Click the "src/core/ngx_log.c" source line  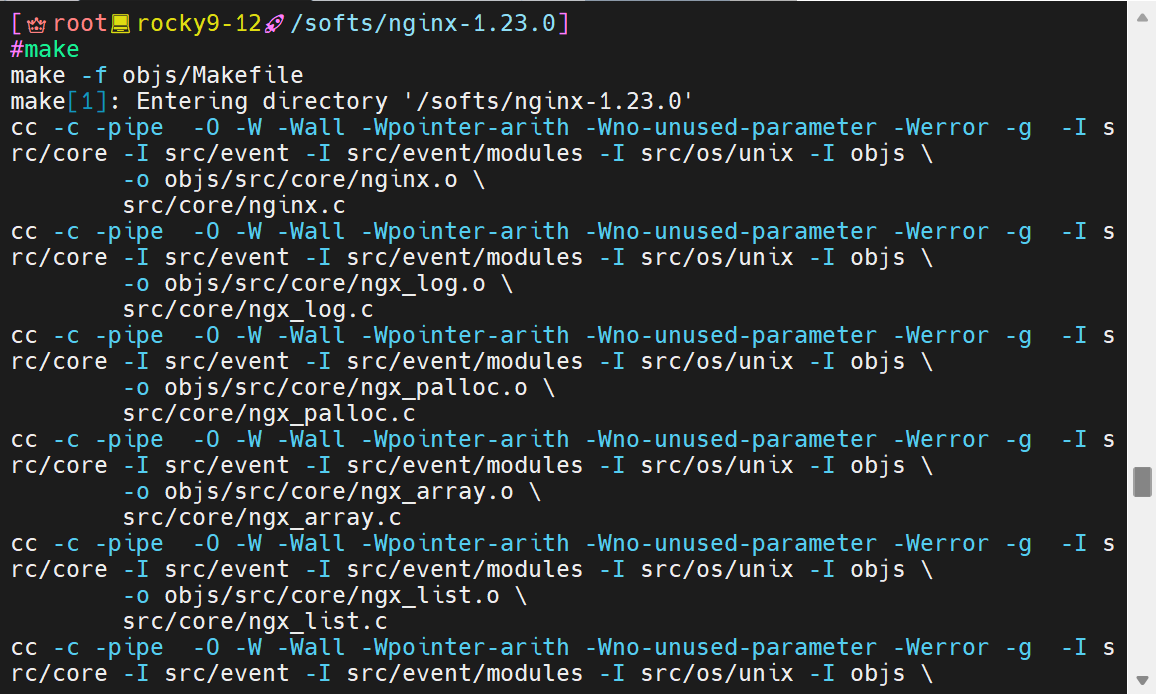(248, 309)
